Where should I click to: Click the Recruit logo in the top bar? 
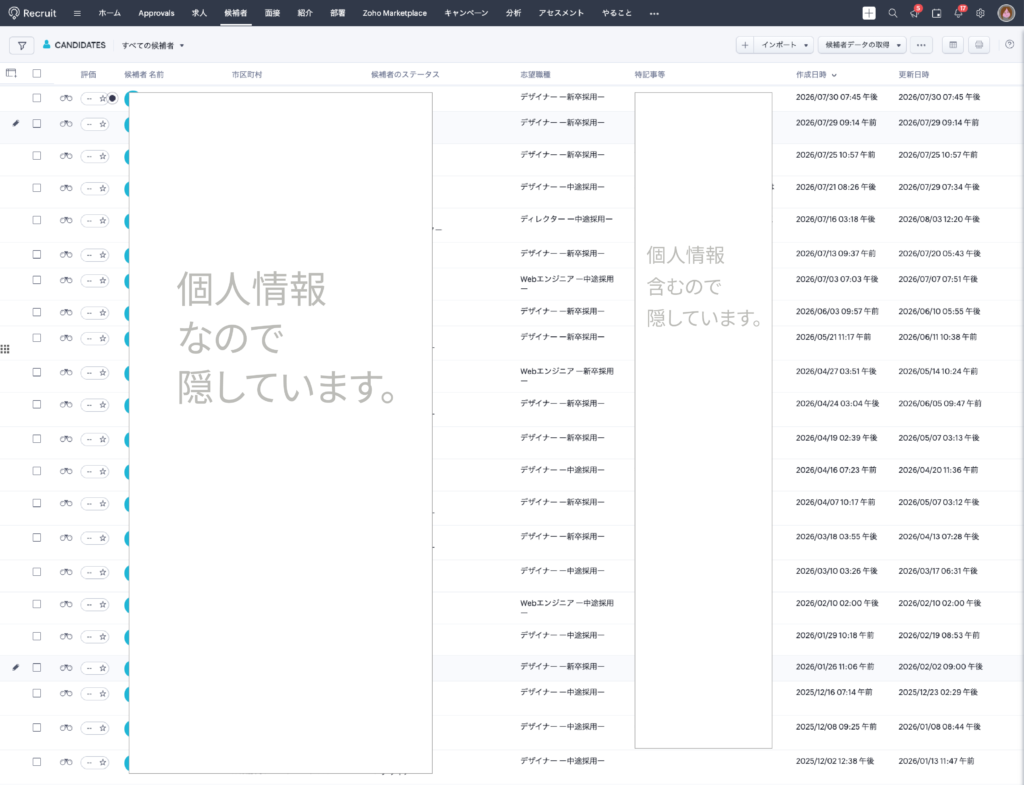pos(32,13)
